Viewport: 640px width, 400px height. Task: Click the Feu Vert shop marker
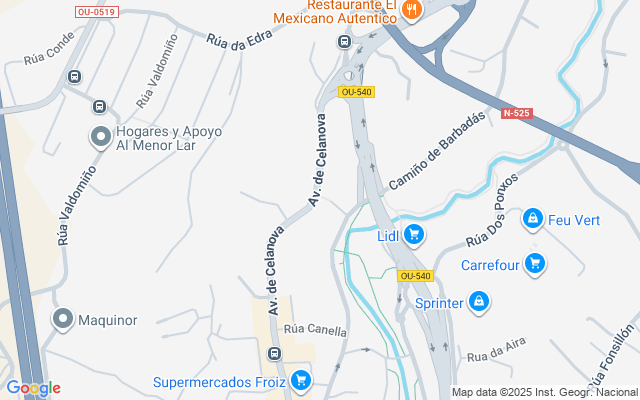(533, 219)
